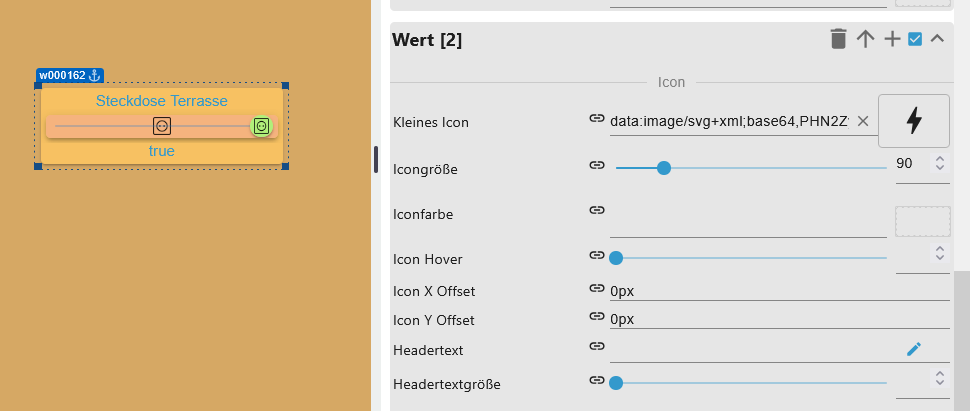The height and width of the screenshot is (411, 970).
Task: Delete the Wert [2] entry via trash icon
Action: tap(838, 40)
